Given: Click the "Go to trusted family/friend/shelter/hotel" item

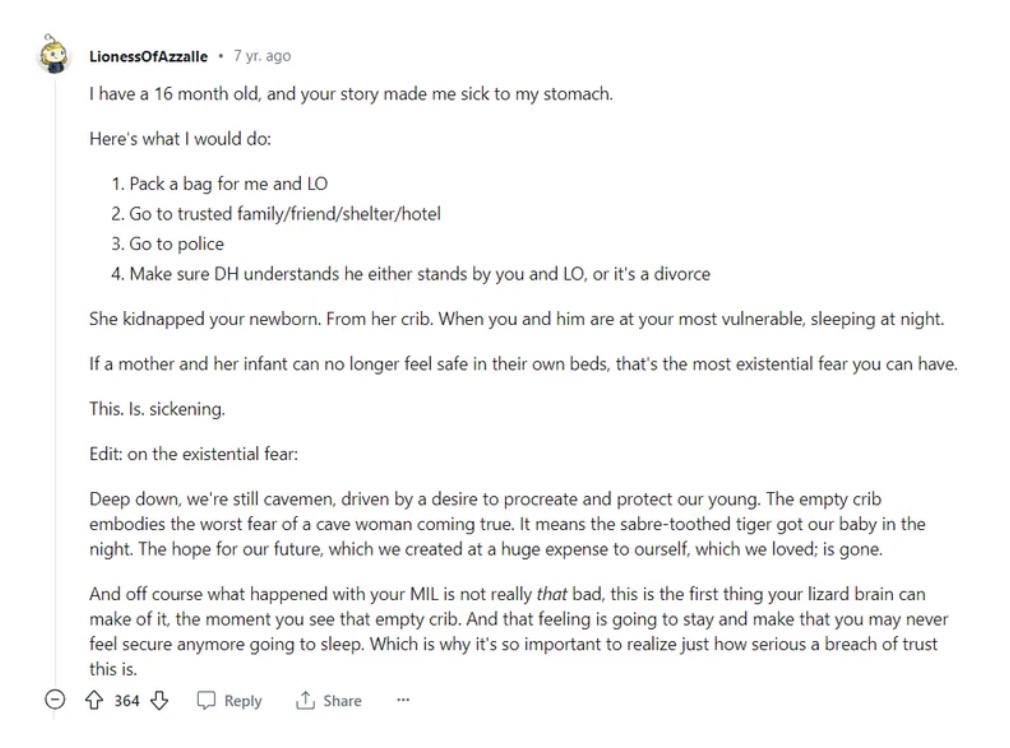Looking at the screenshot, I should pos(284,214).
